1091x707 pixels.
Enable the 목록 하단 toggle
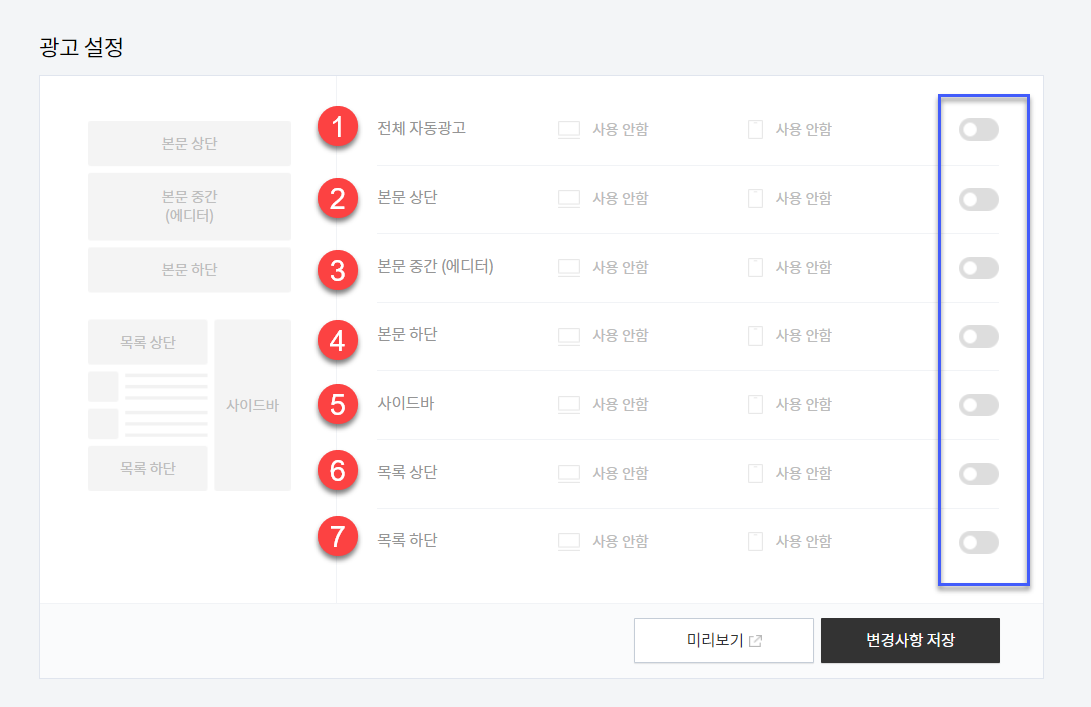click(x=977, y=542)
